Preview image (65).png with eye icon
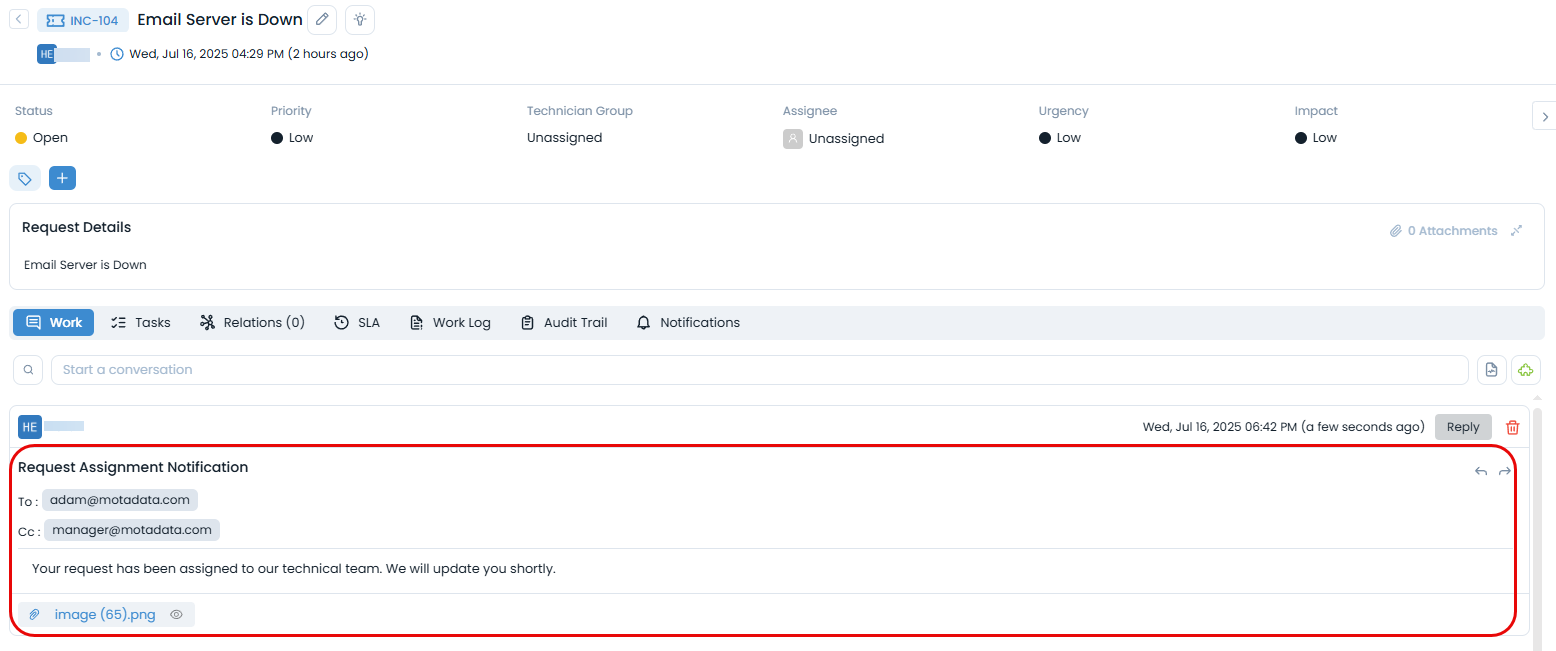This screenshot has width=1556, height=651. [176, 615]
